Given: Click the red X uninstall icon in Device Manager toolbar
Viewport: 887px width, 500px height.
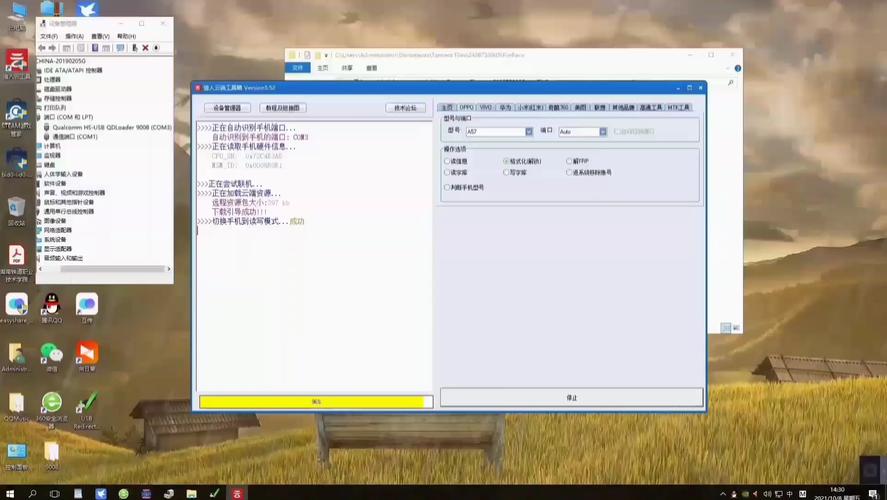Looking at the screenshot, I should (145, 48).
